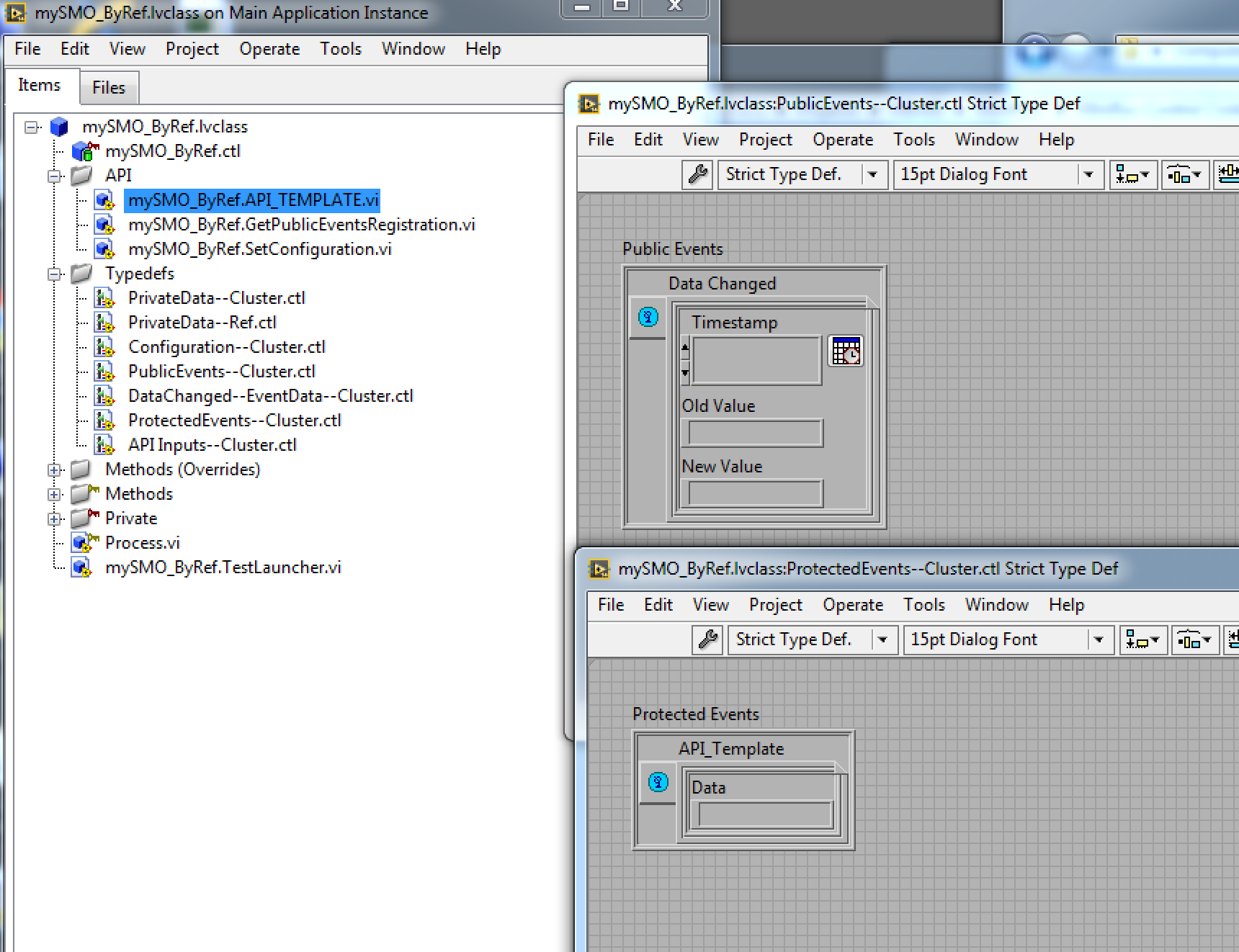Image resolution: width=1239 pixels, height=952 pixels.
Task: Open Window menu in PublicEvents window
Action: 986,140
